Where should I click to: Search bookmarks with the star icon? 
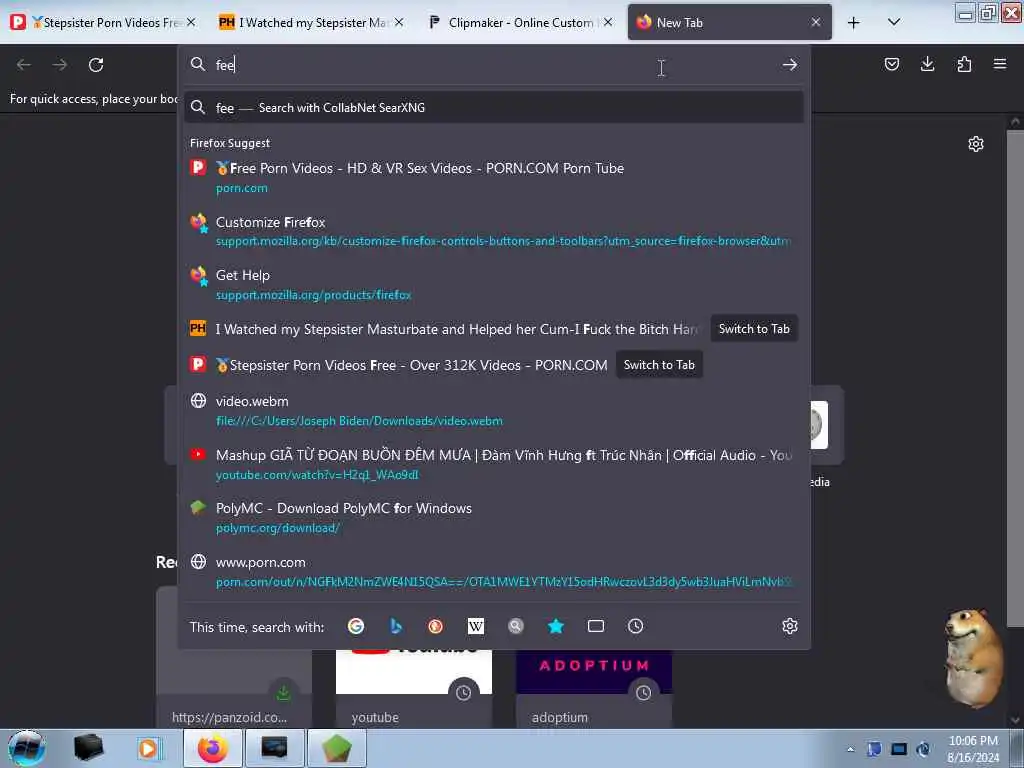[556, 626]
